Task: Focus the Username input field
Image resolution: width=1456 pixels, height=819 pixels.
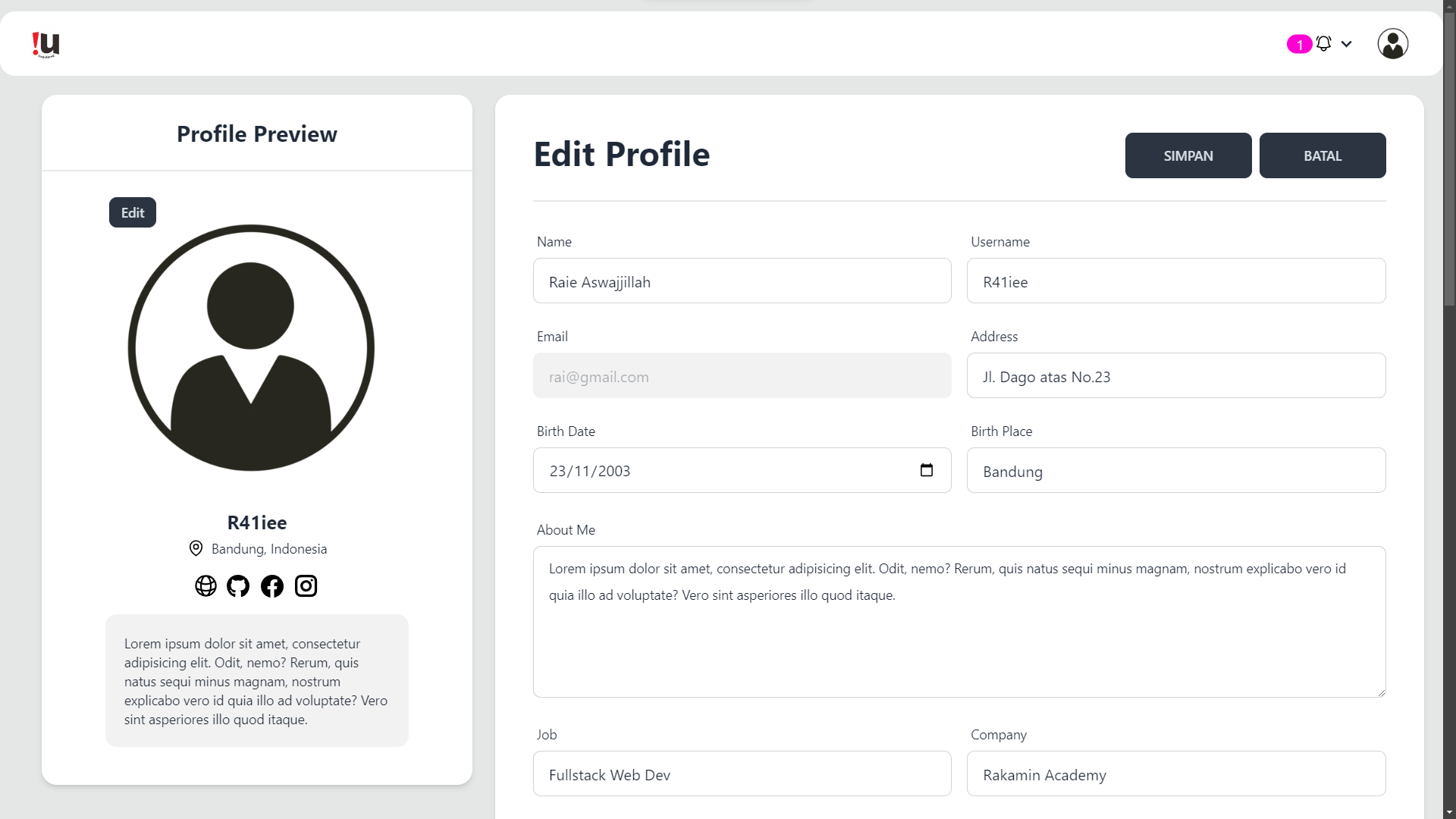Action: (x=1176, y=281)
